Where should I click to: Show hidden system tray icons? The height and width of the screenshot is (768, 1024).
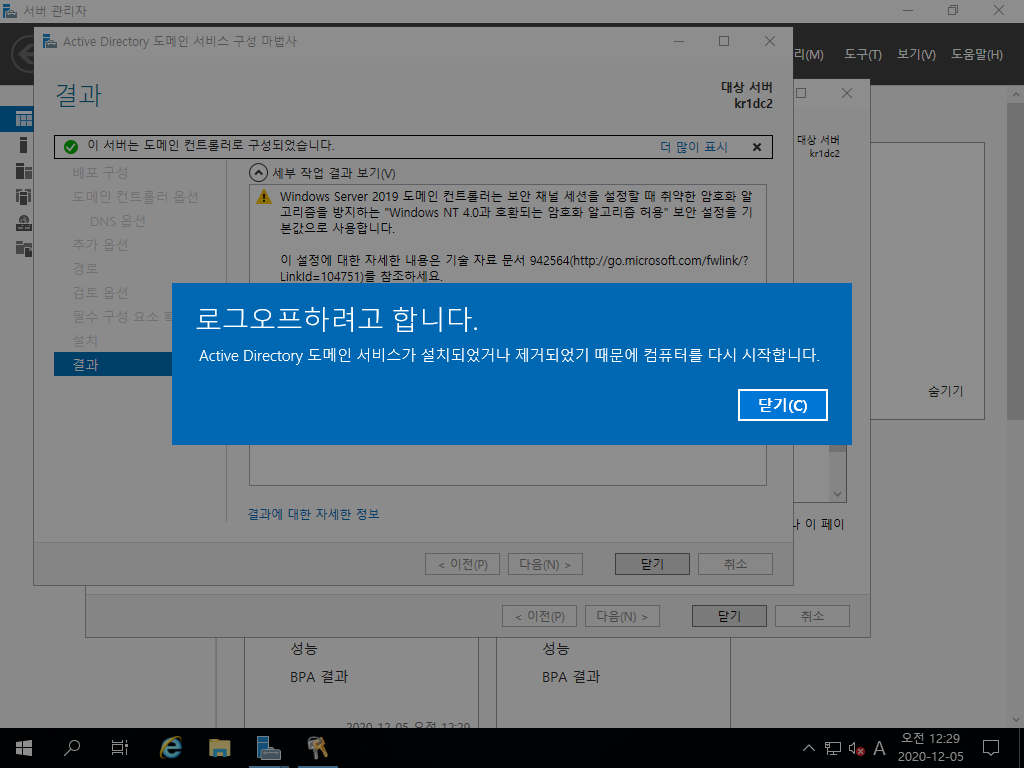tap(808, 748)
